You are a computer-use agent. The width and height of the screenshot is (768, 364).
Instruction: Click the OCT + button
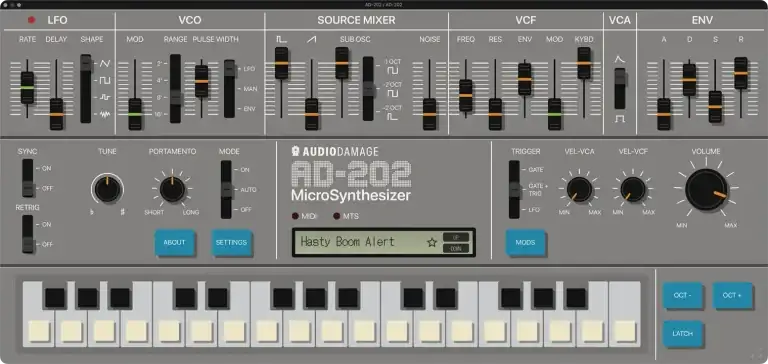(x=732, y=295)
